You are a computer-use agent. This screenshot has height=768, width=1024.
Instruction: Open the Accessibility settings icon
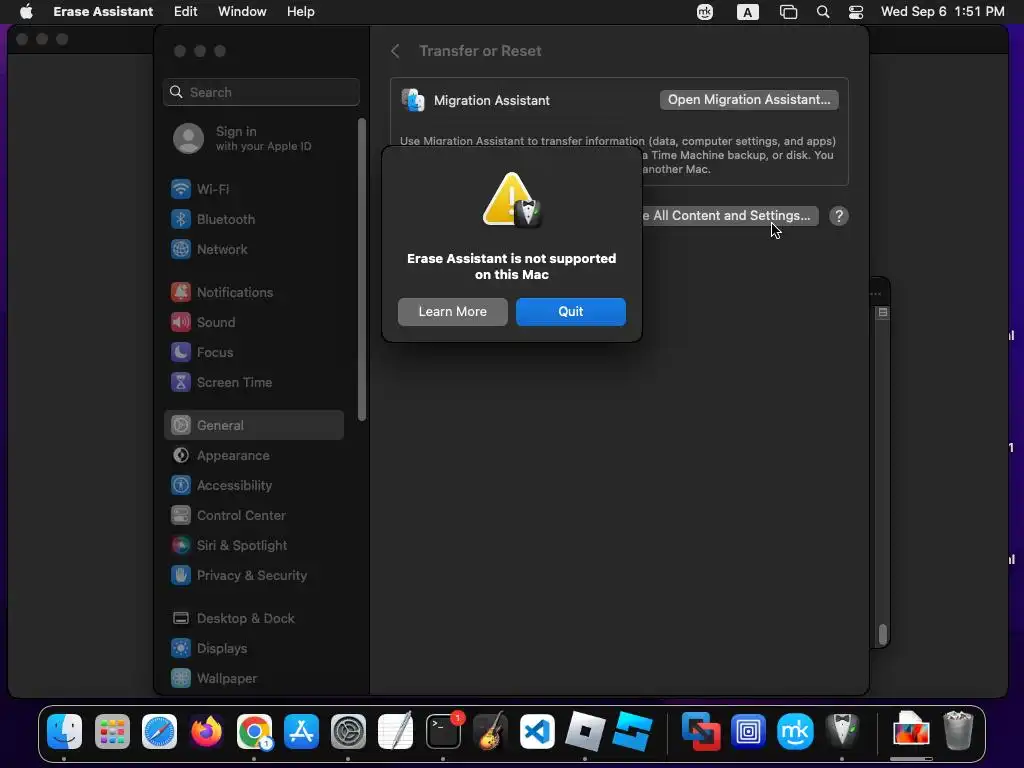tap(181, 486)
